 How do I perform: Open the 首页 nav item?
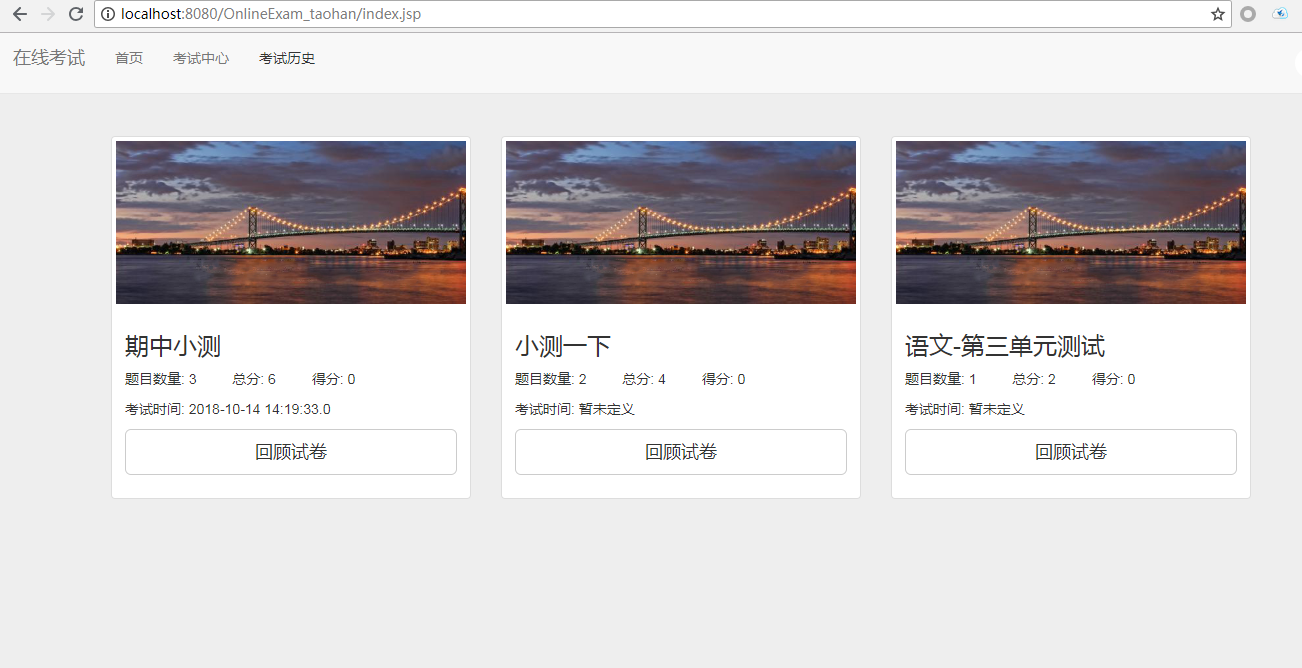click(x=129, y=58)
